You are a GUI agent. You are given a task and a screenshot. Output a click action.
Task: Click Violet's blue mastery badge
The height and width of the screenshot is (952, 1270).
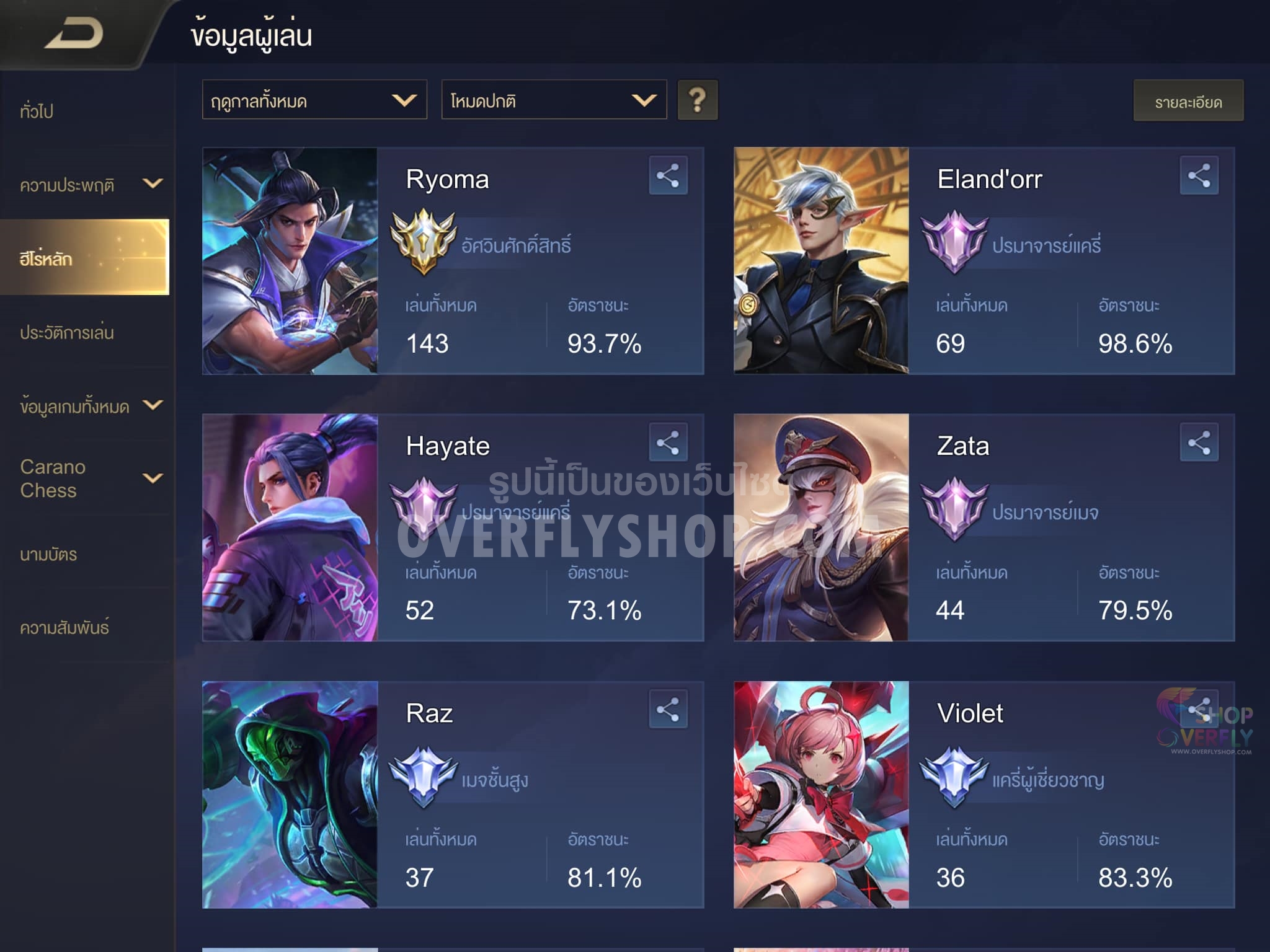pyautogui.click(x=954, y=777)
